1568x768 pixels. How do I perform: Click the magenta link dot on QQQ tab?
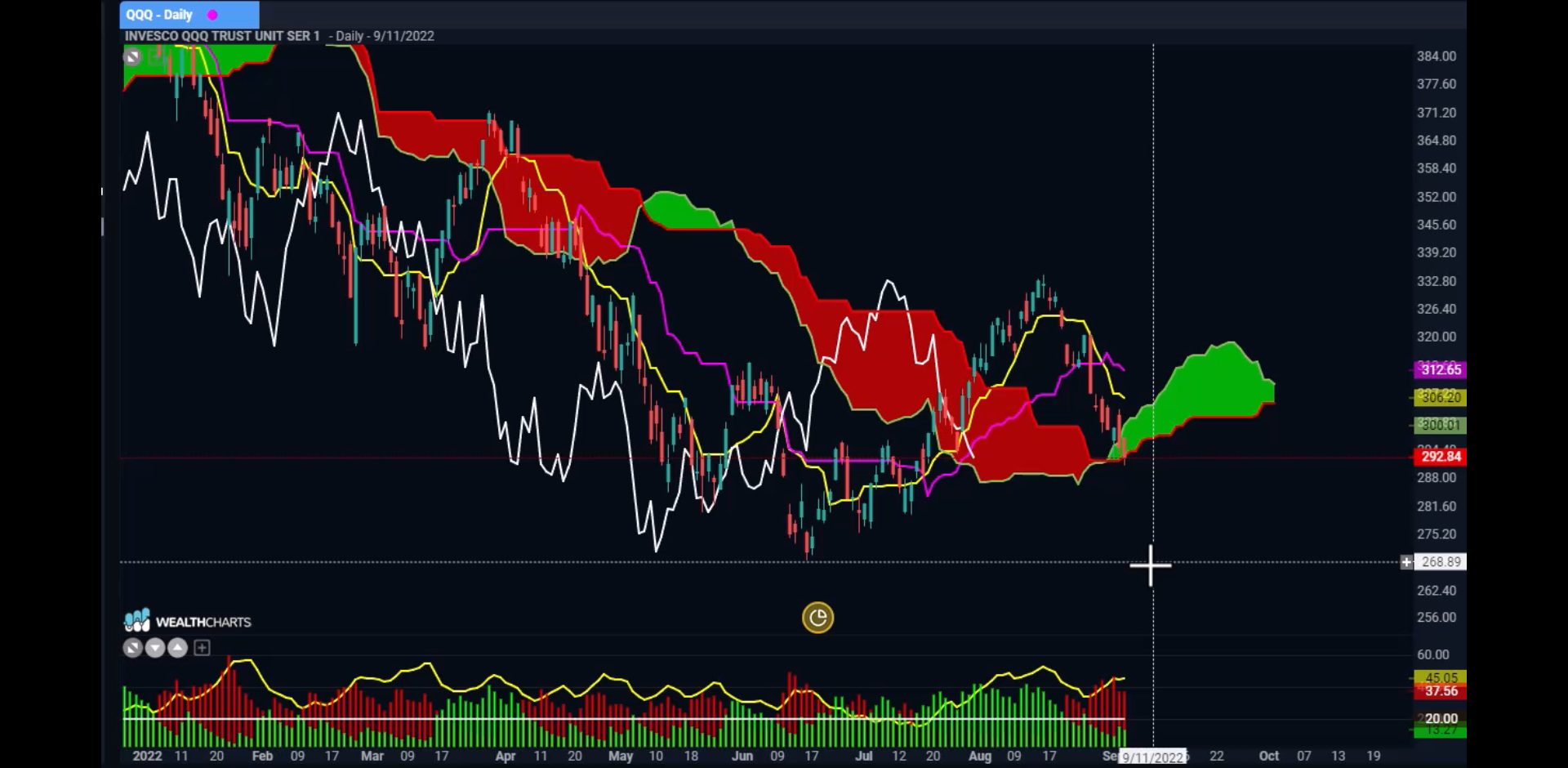(x=212, y=15)
